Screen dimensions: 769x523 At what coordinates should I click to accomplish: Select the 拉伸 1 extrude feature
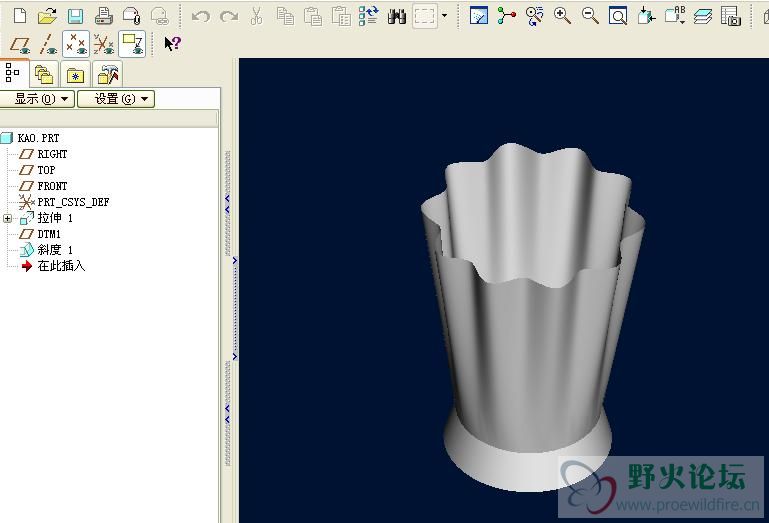[x=47, y=218]
